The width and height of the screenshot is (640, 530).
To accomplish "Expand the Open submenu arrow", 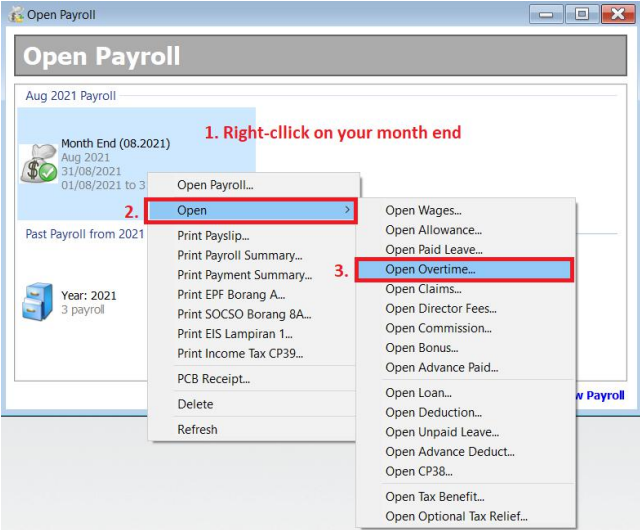I will (x=347, y=211).
